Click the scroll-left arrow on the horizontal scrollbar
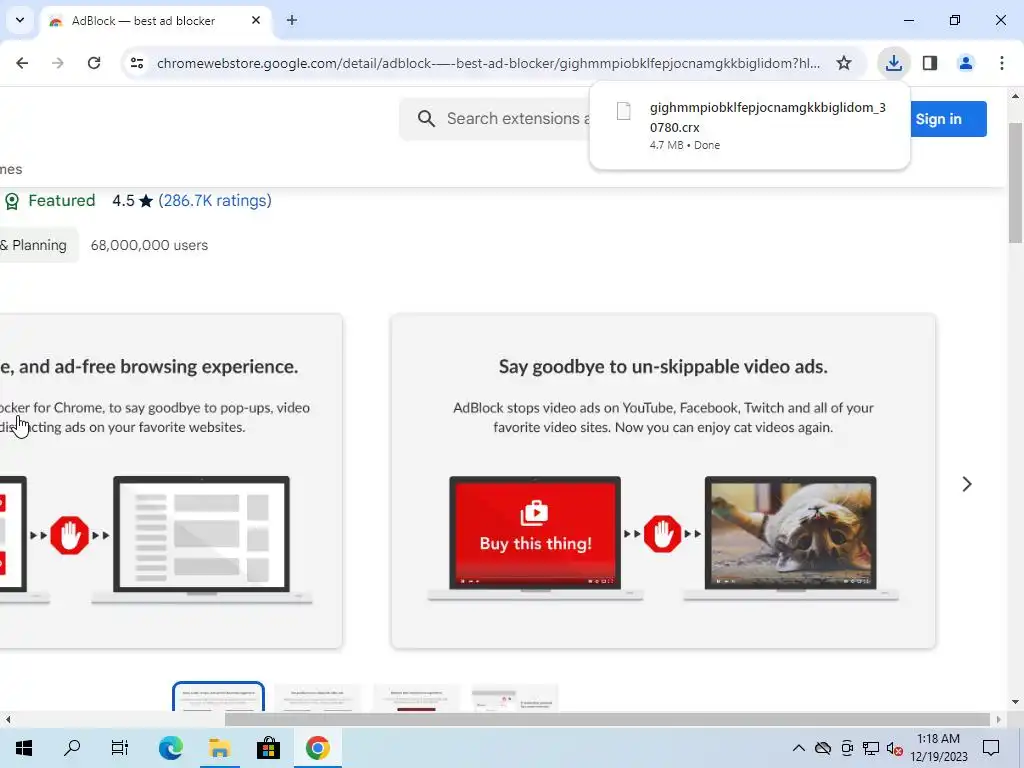The image size is (1024, 768). tap(8, 719)
